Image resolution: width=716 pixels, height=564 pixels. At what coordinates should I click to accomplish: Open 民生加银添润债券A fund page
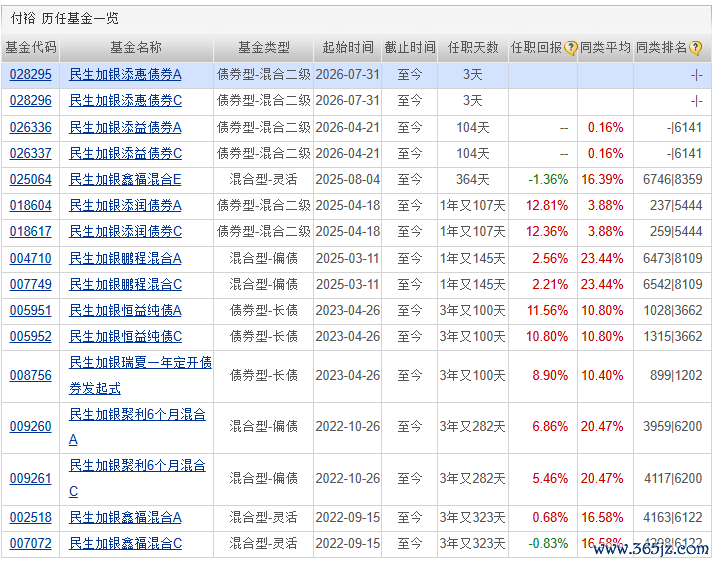(126, 206)
